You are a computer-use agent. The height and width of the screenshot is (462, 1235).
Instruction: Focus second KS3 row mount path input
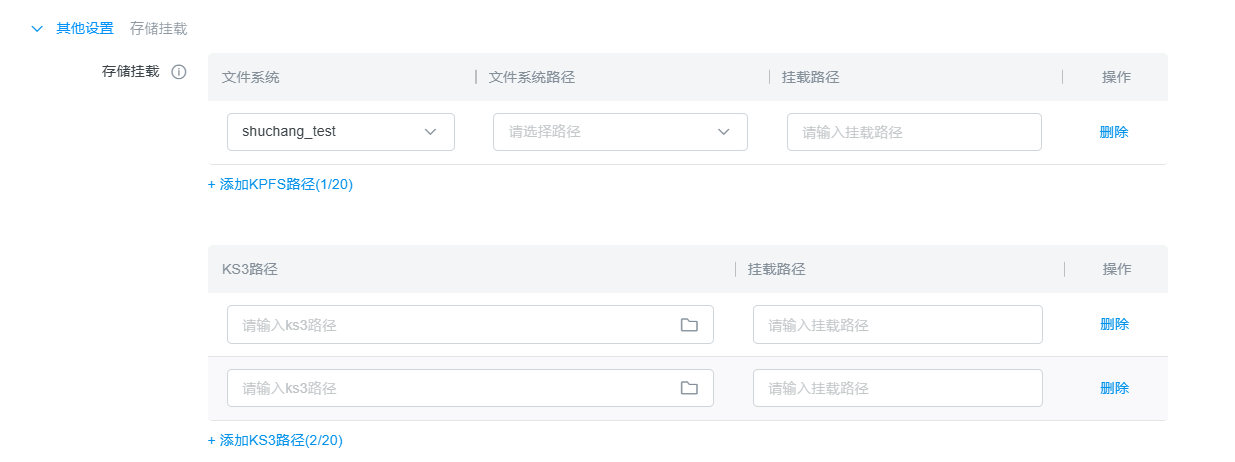tap(897, 388)
